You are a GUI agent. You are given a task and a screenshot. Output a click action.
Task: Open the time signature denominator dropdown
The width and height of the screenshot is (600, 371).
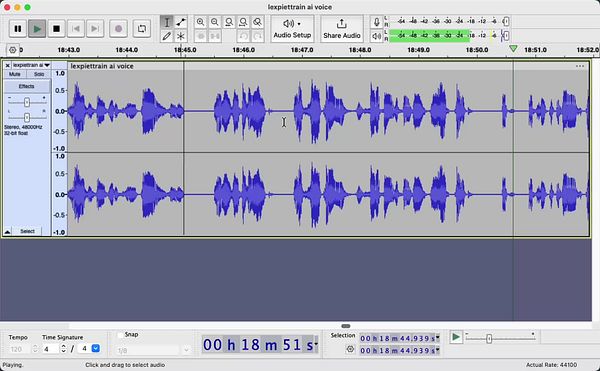coord(96,348)
